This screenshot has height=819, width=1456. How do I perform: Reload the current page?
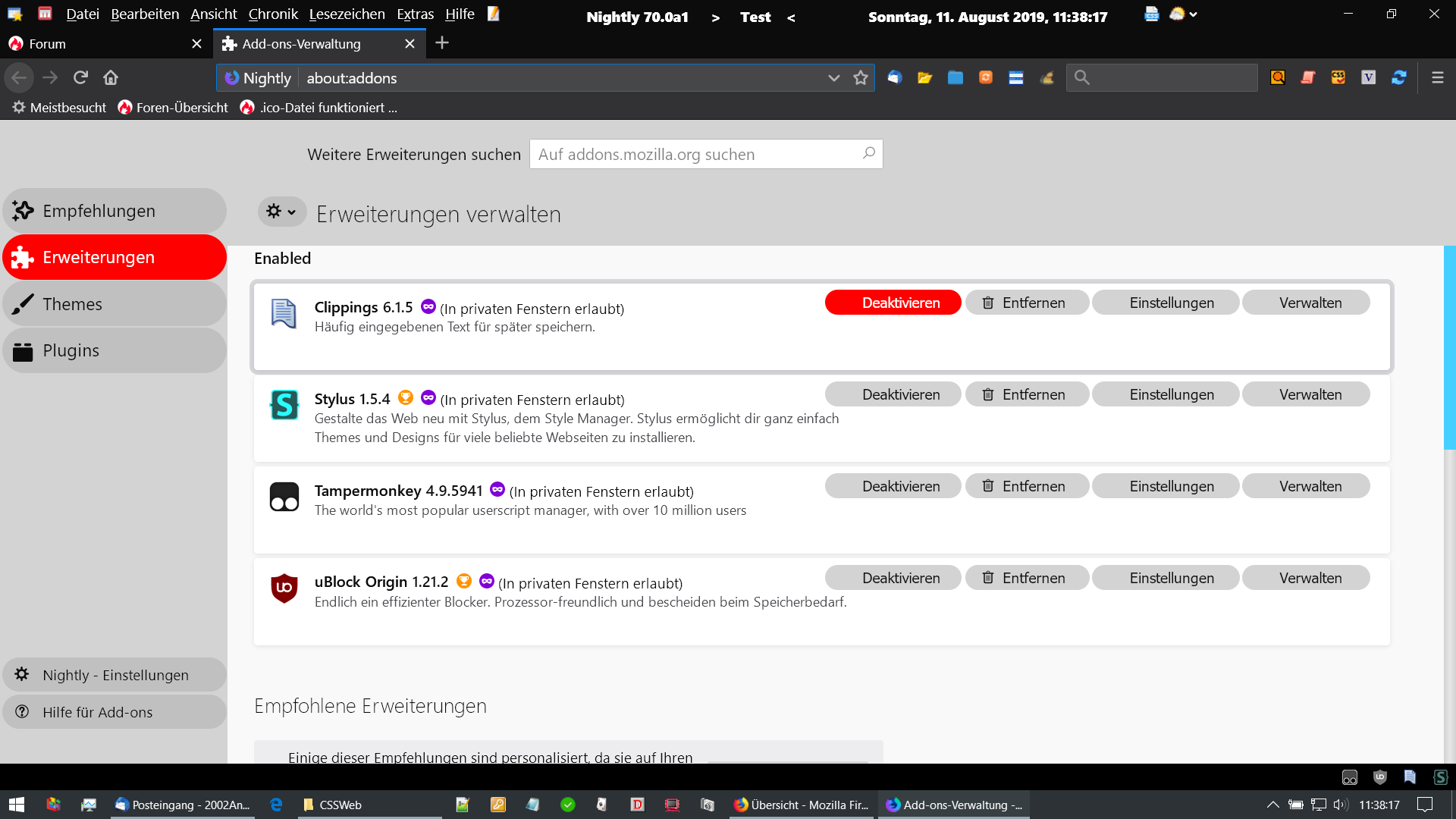tap(80, 77)
